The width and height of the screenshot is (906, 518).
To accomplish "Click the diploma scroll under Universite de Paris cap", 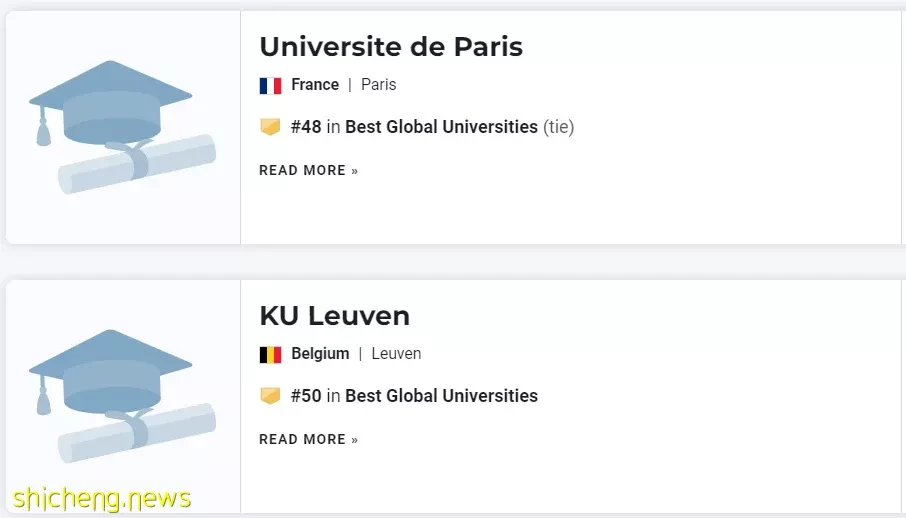I will pyautogui.click(x=137, y=164).
